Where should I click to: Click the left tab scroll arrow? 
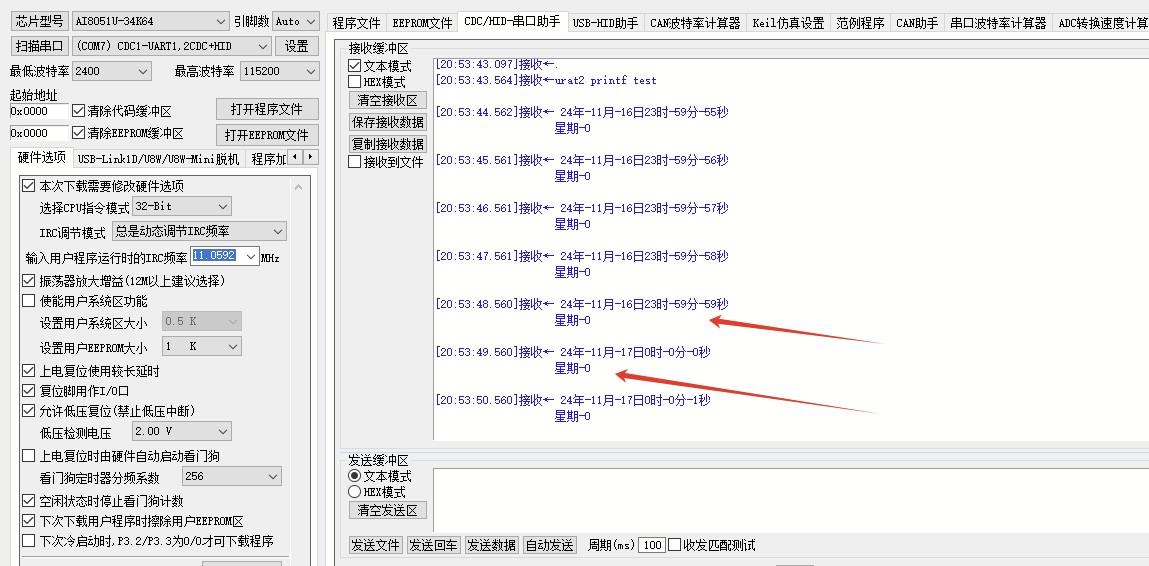click(x=295, y=157)
